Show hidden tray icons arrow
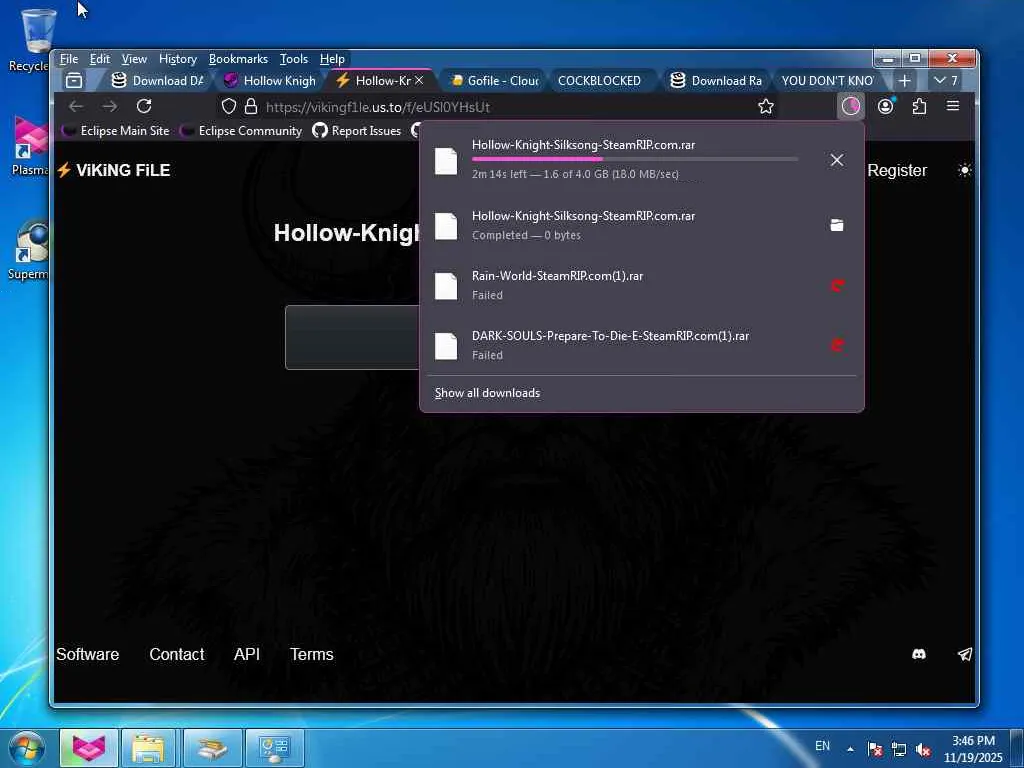The height and width of the screenshot is (768, 1024). coord(850,749)
